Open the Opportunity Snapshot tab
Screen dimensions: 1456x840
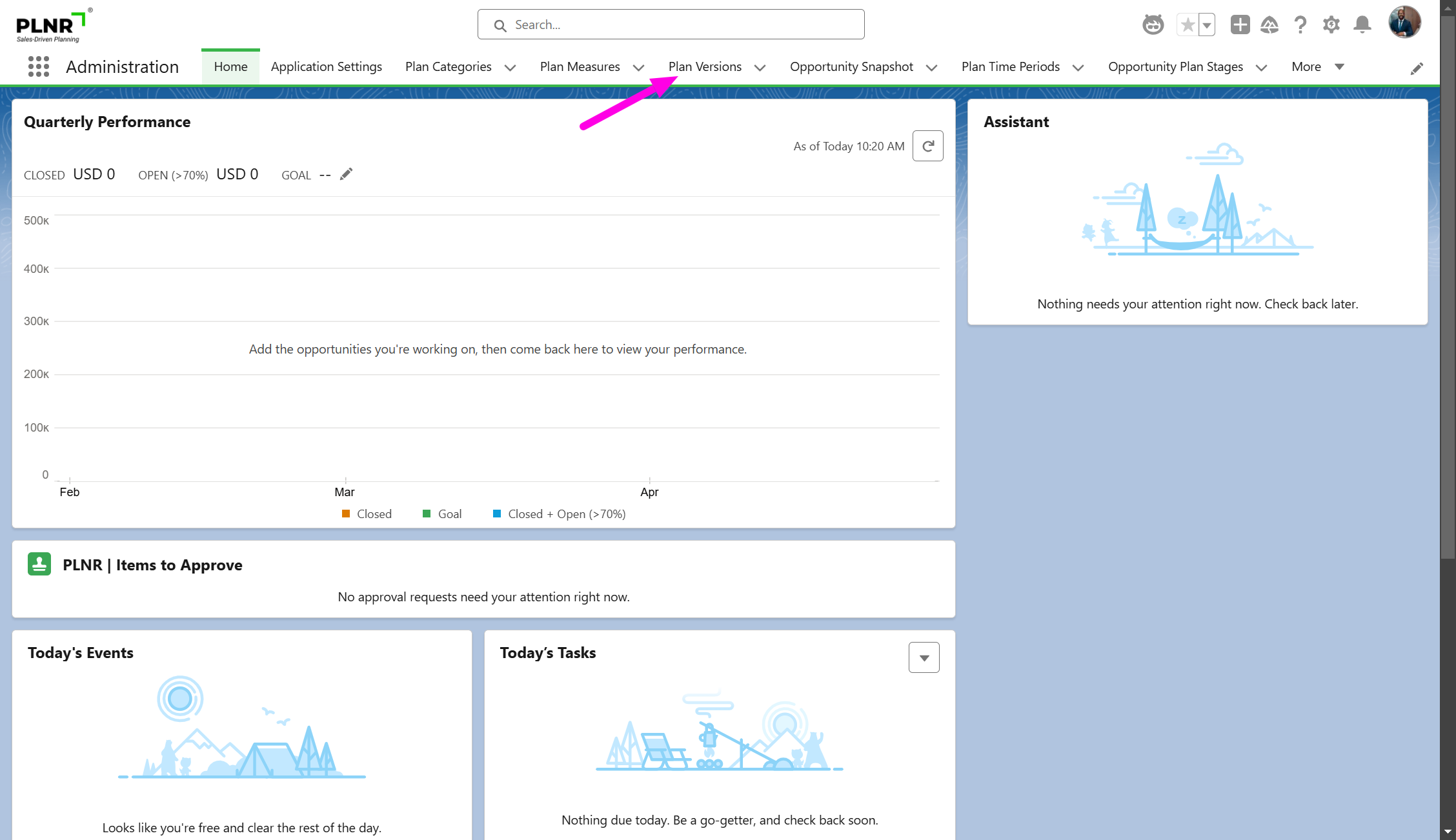click(851, 66)
